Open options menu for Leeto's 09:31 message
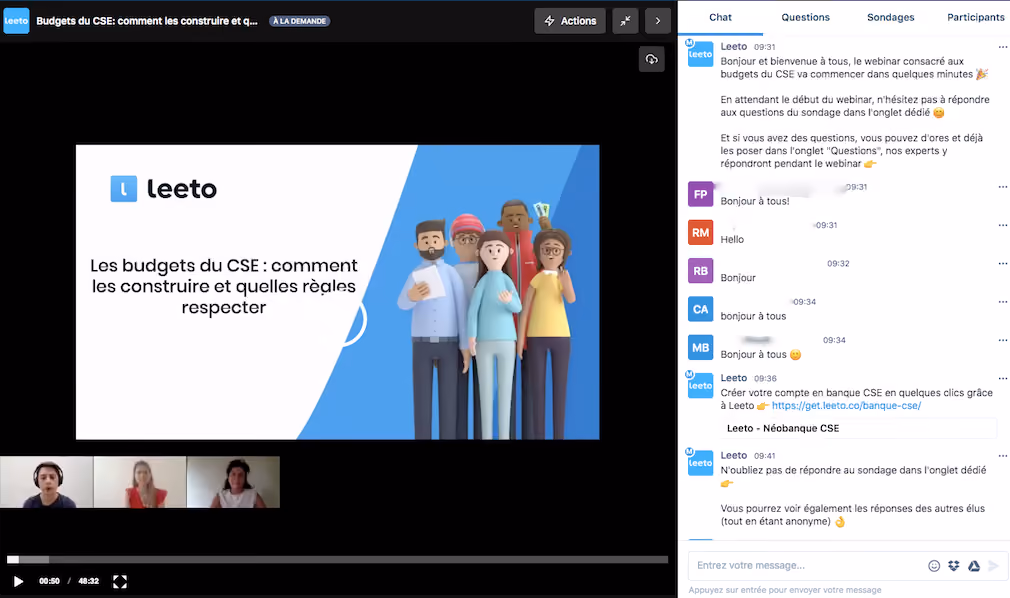Image resolution: width=1010 pixels, height=598 pixels. pyautogui.click(x=1002, y=46)
